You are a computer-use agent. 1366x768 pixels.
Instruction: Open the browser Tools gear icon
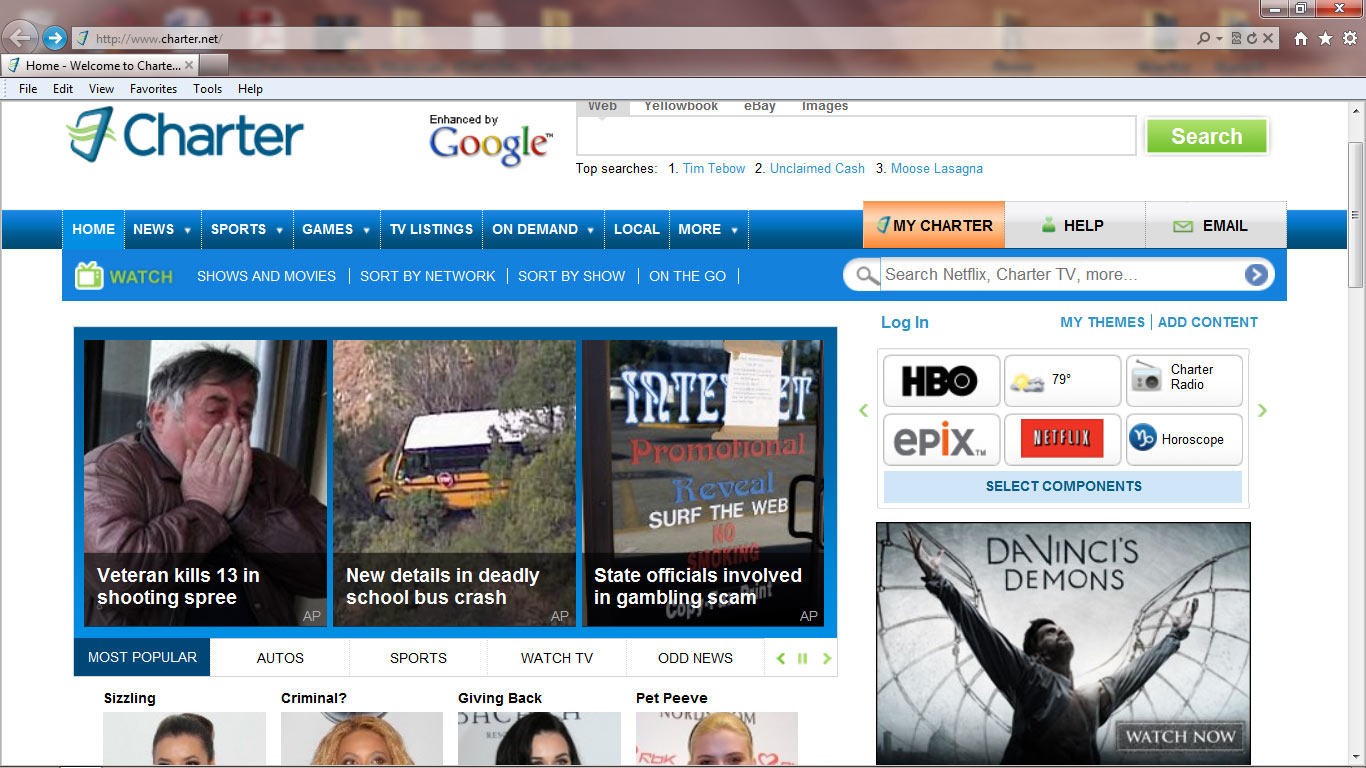(x=1350, y=39)
